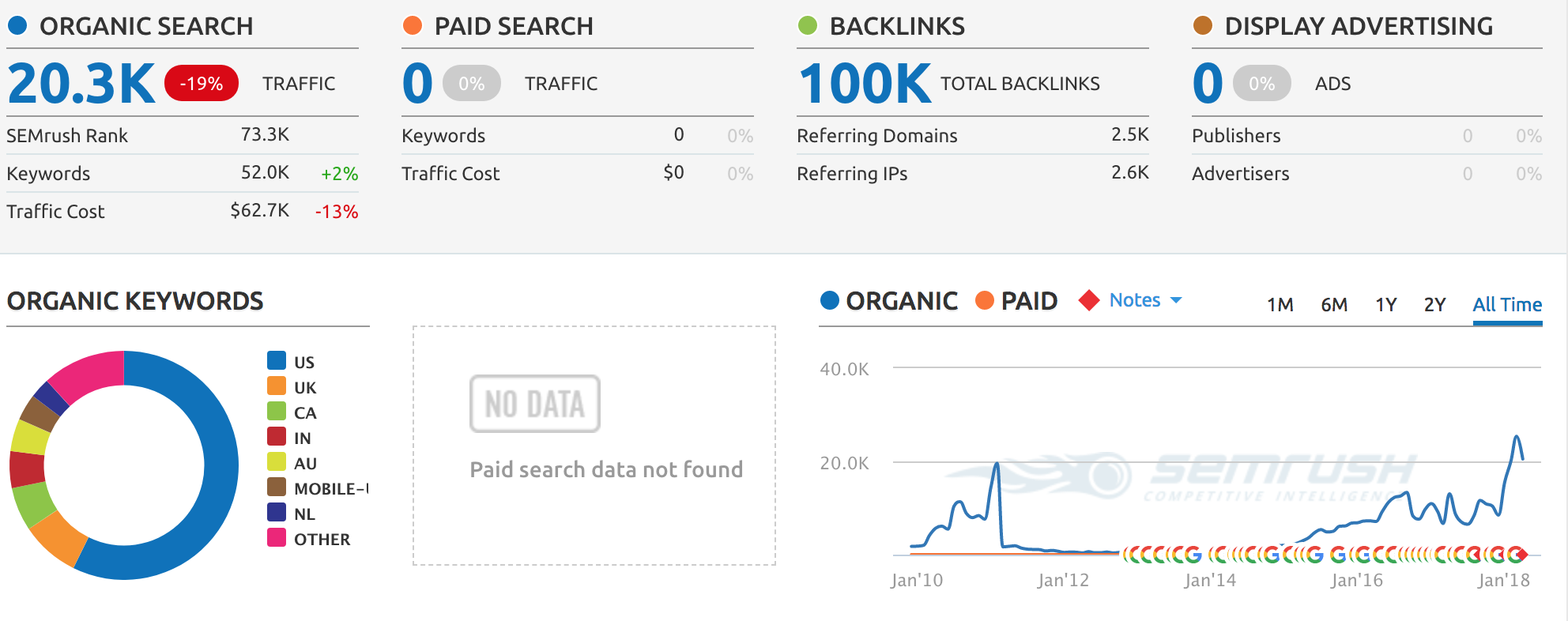This screenshot has width=1568, height=621.
Task: Click the 100K total backlinks figure
Action: click(865, 83)
